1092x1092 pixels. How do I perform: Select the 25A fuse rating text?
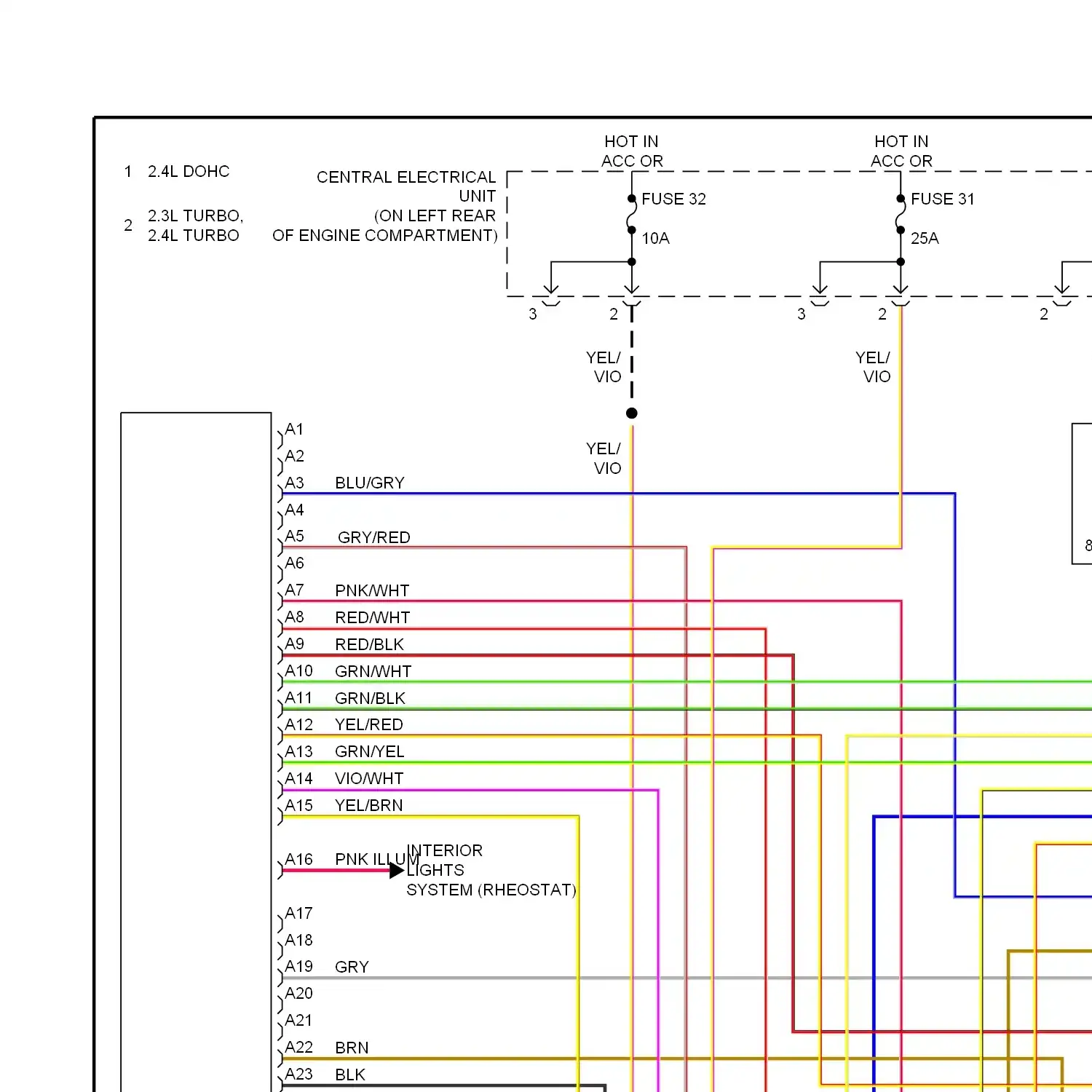(925, 238)
